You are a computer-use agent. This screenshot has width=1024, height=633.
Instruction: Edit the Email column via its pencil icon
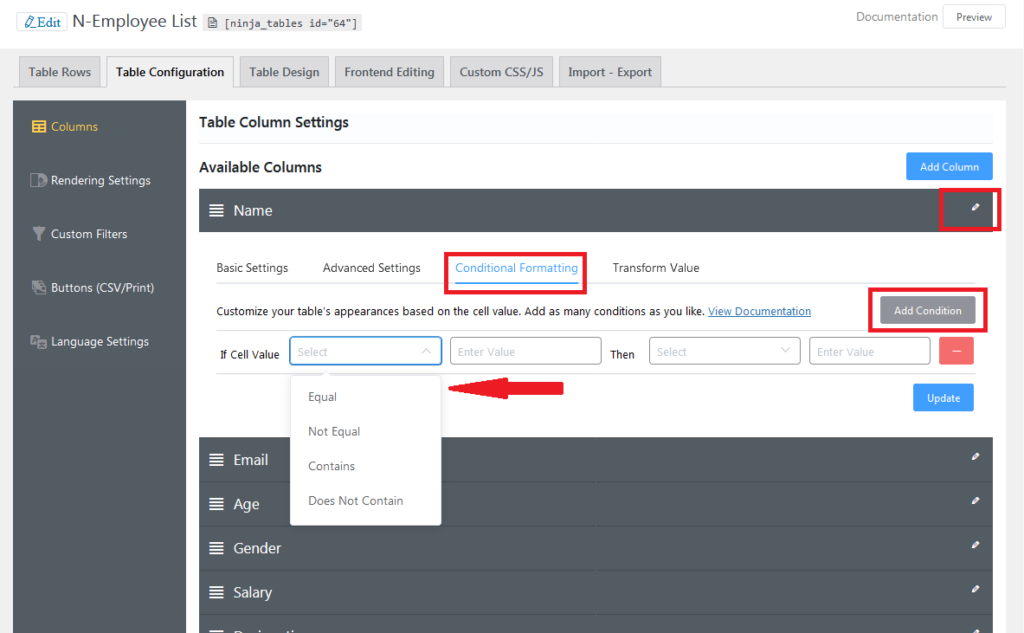click(x=976, y=459)
